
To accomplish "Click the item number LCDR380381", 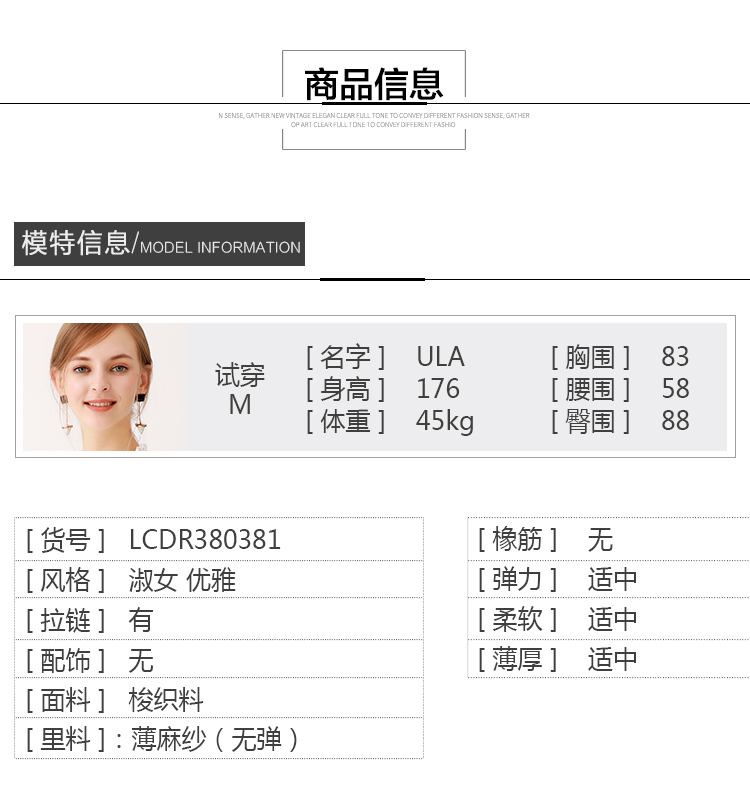I will (205, 540).
